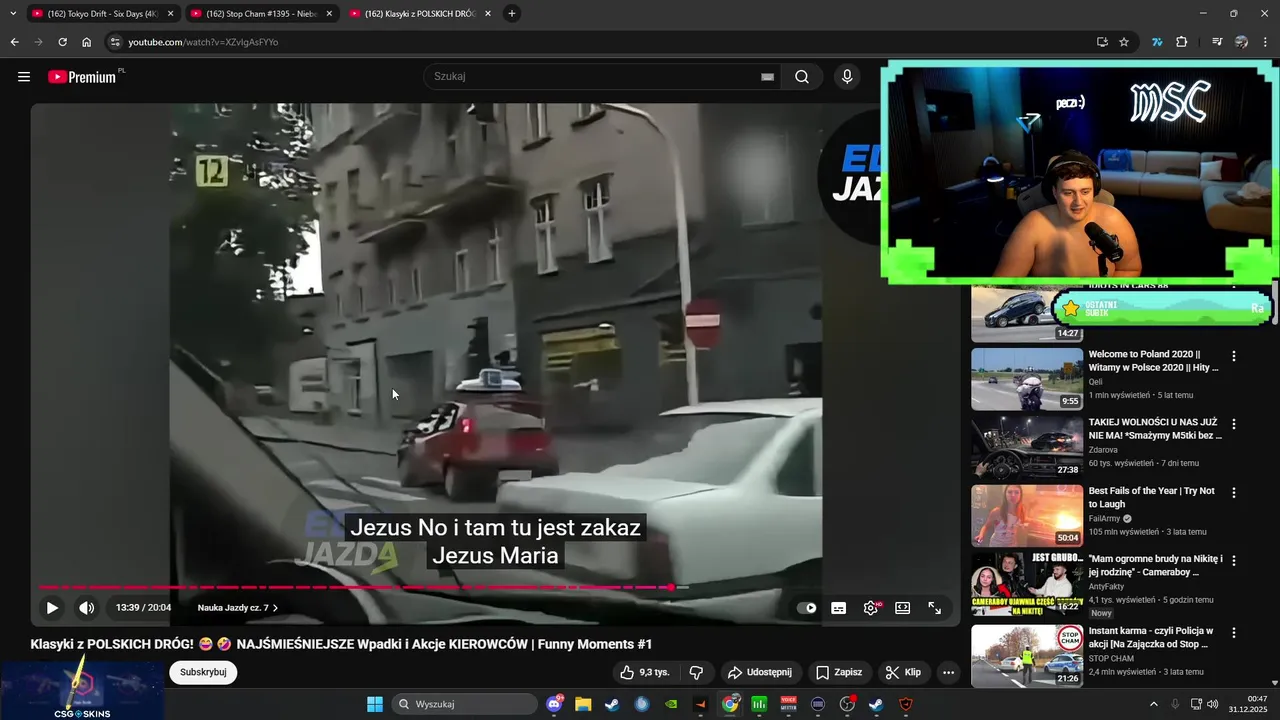1280x720 pixels.
Task: Click Zapisz save button
Action: click(838, 672)
